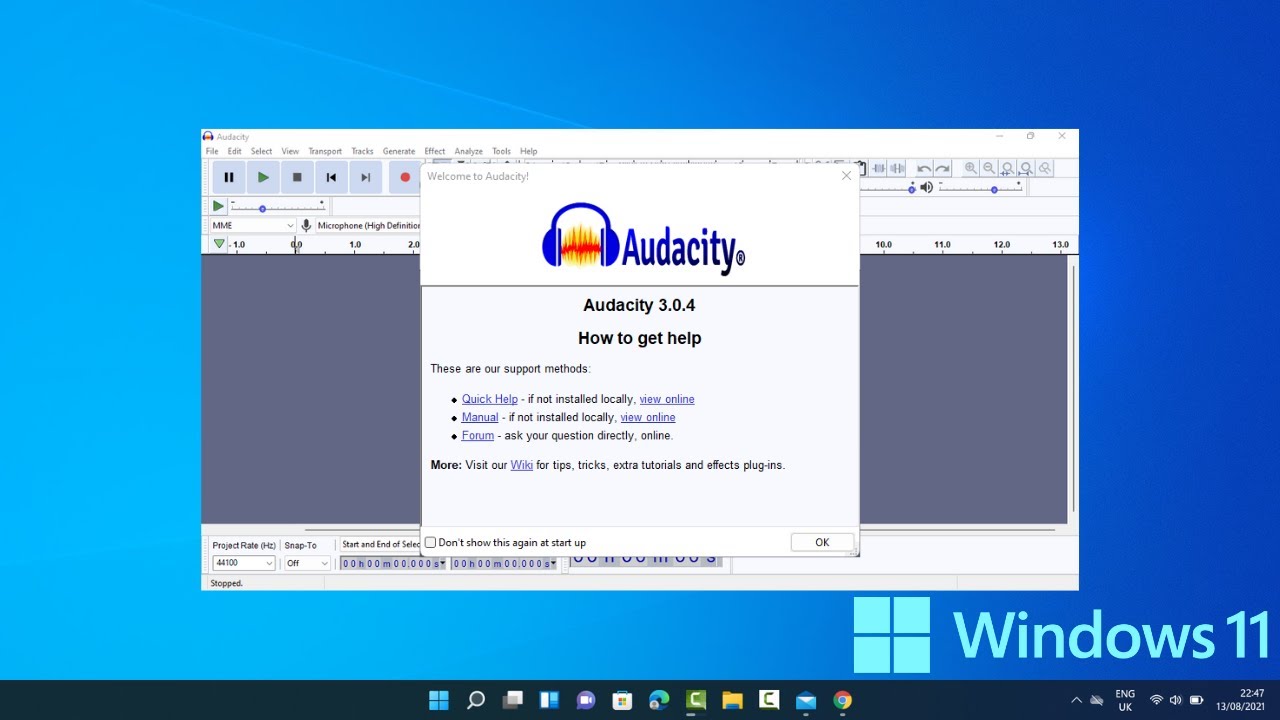Open the Edit menu

point(234,151)
